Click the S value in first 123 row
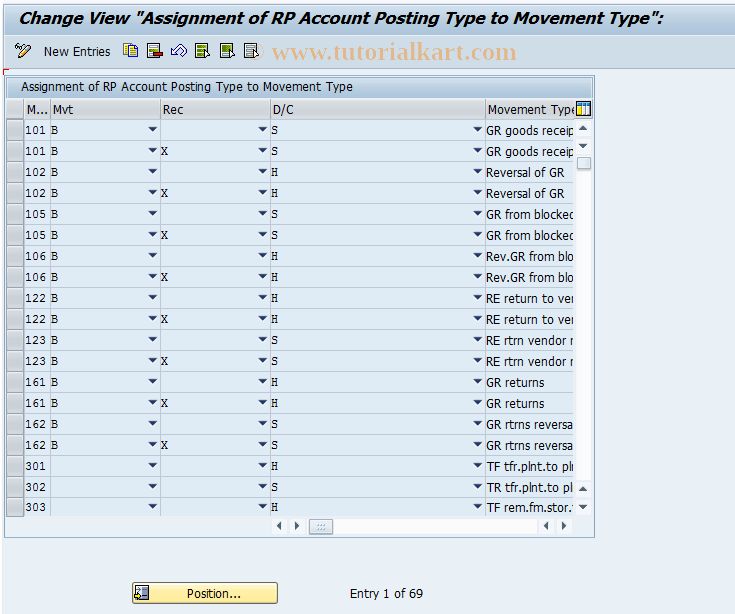 tap(274, 340)
